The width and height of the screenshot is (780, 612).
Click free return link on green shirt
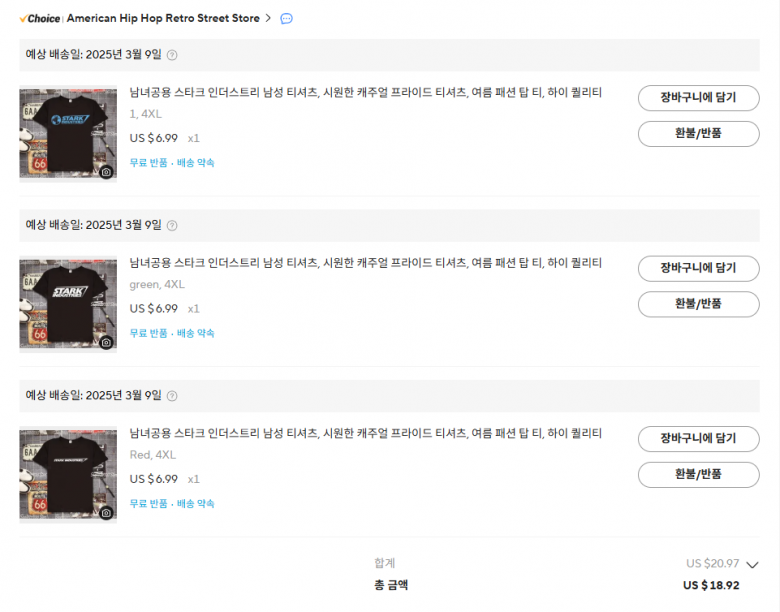click(149, 333)
